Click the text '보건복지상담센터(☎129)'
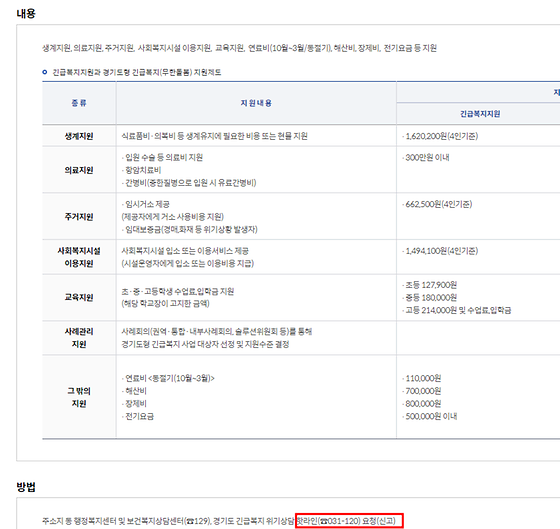 (169, 521)
